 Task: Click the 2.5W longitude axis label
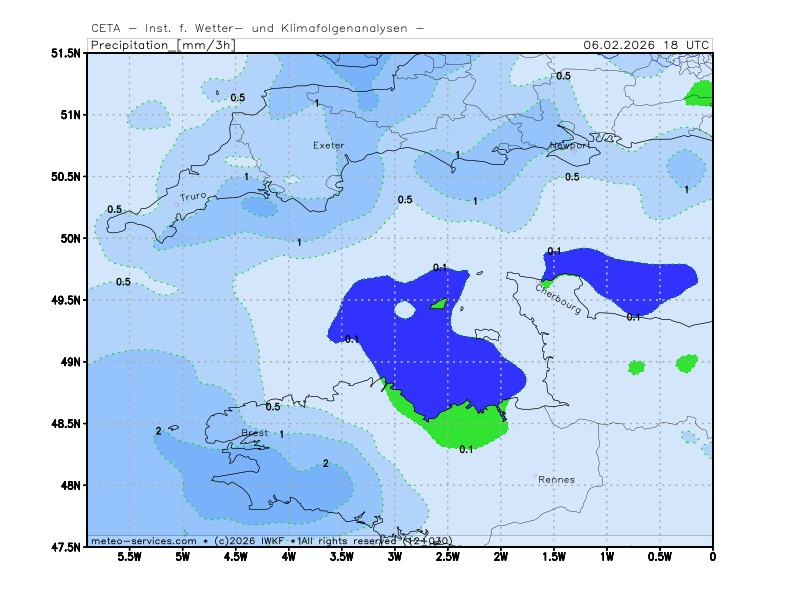[x=448, y=557]
